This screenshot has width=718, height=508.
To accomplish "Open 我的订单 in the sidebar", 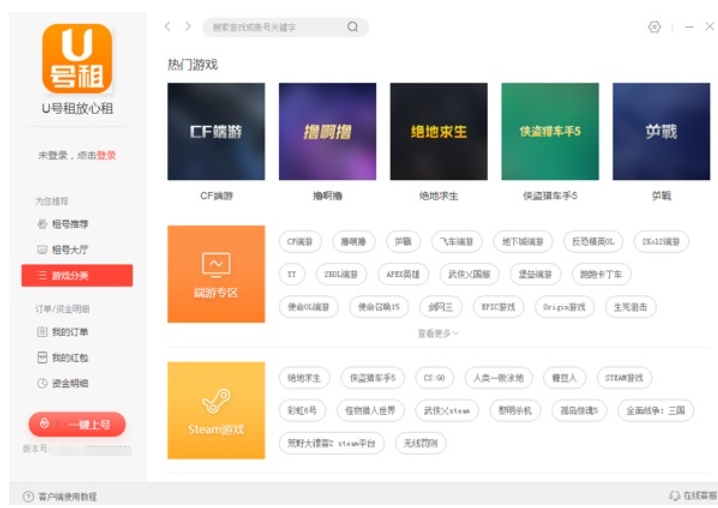I will pos(63,332).
